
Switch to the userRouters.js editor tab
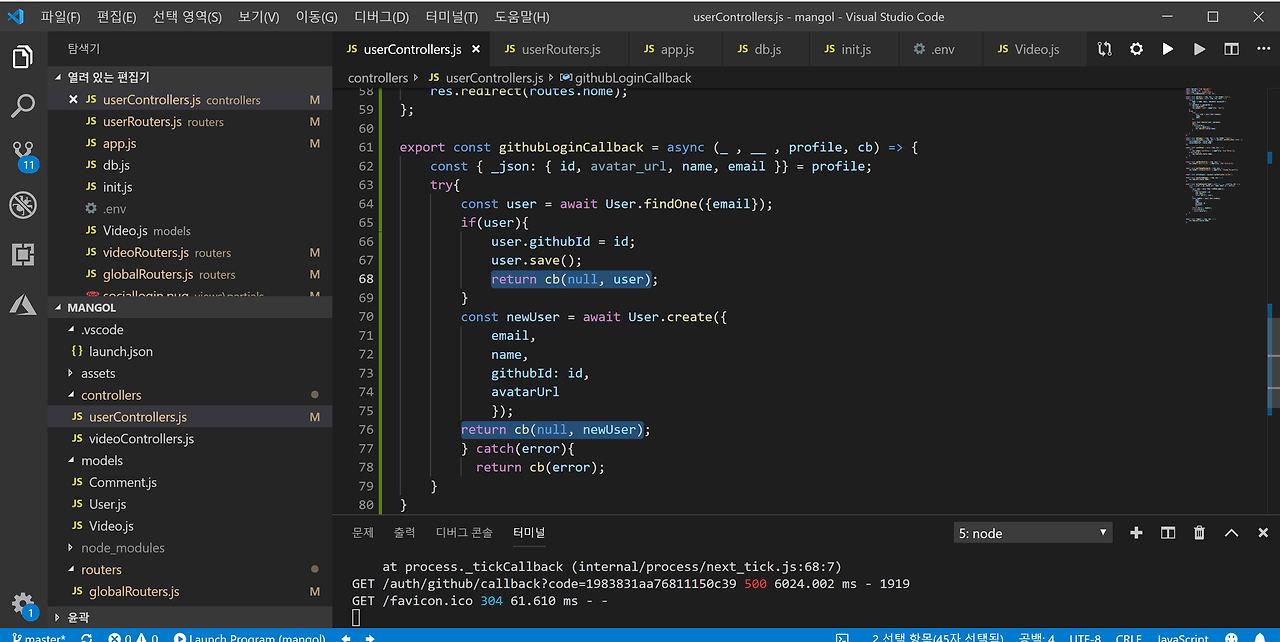click(x=560, y=49)
